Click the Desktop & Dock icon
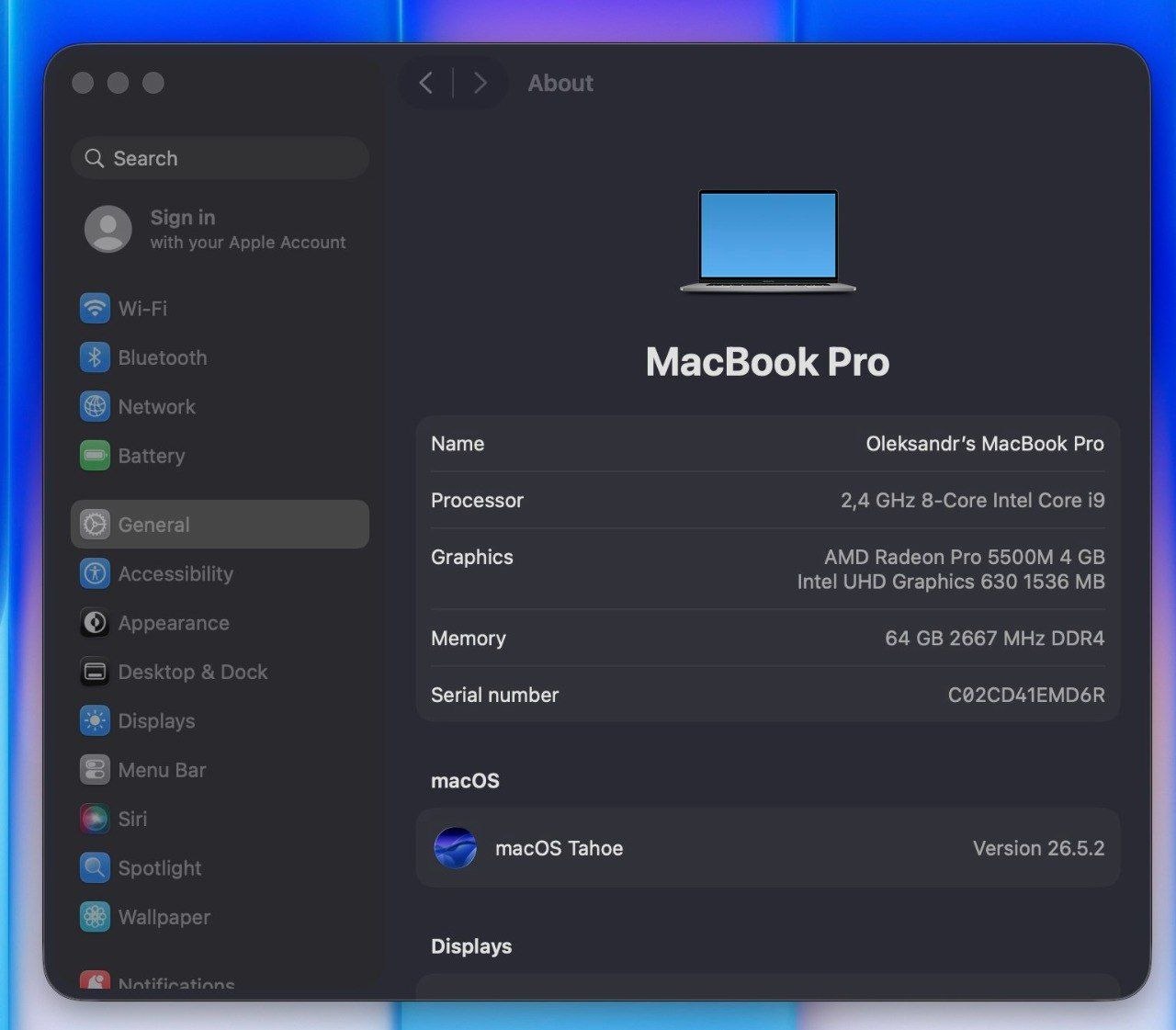The image size is (1176, 1030). 95,672
